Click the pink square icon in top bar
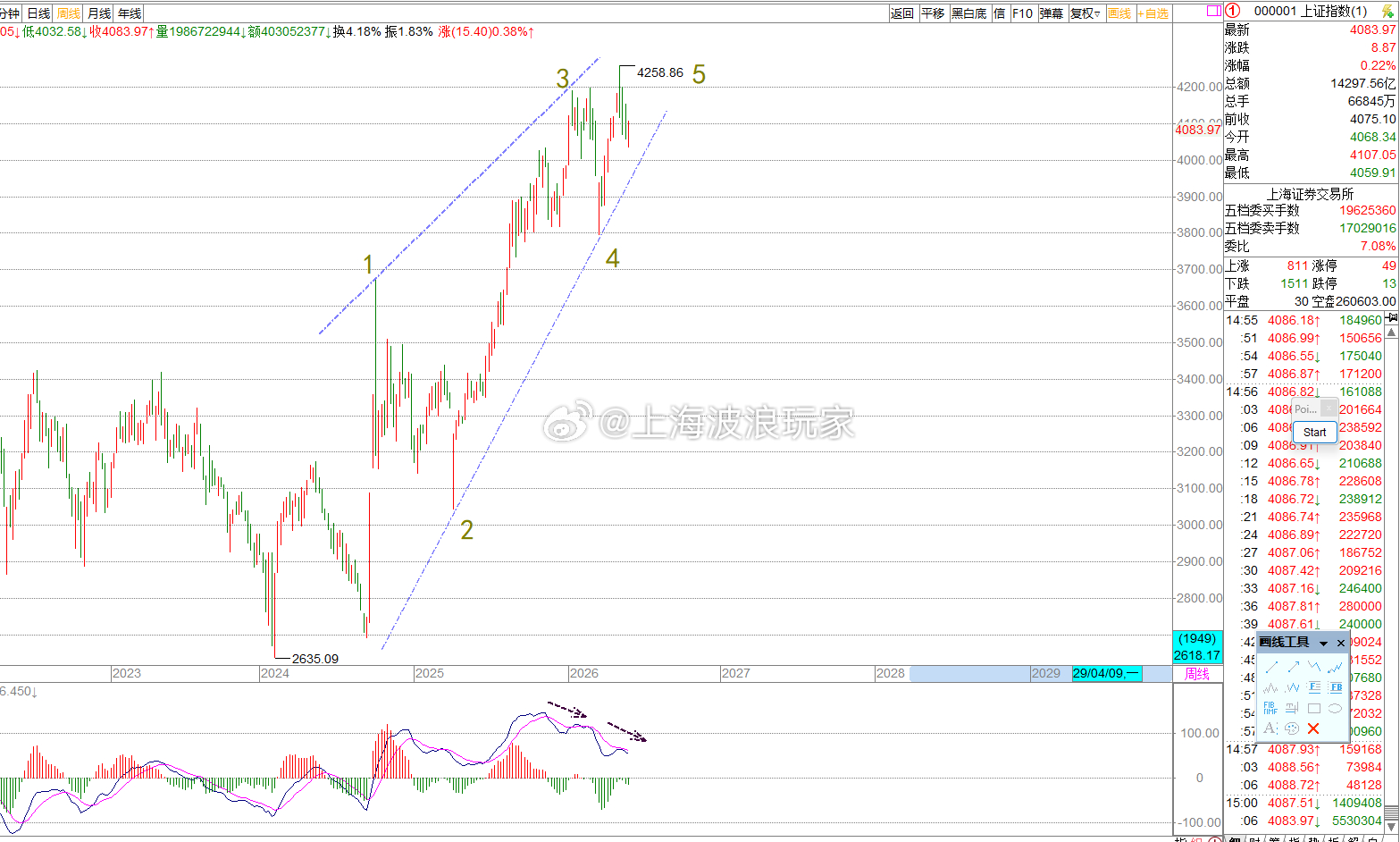This screenshot has width=1400, height=842. pos(1213,12)
